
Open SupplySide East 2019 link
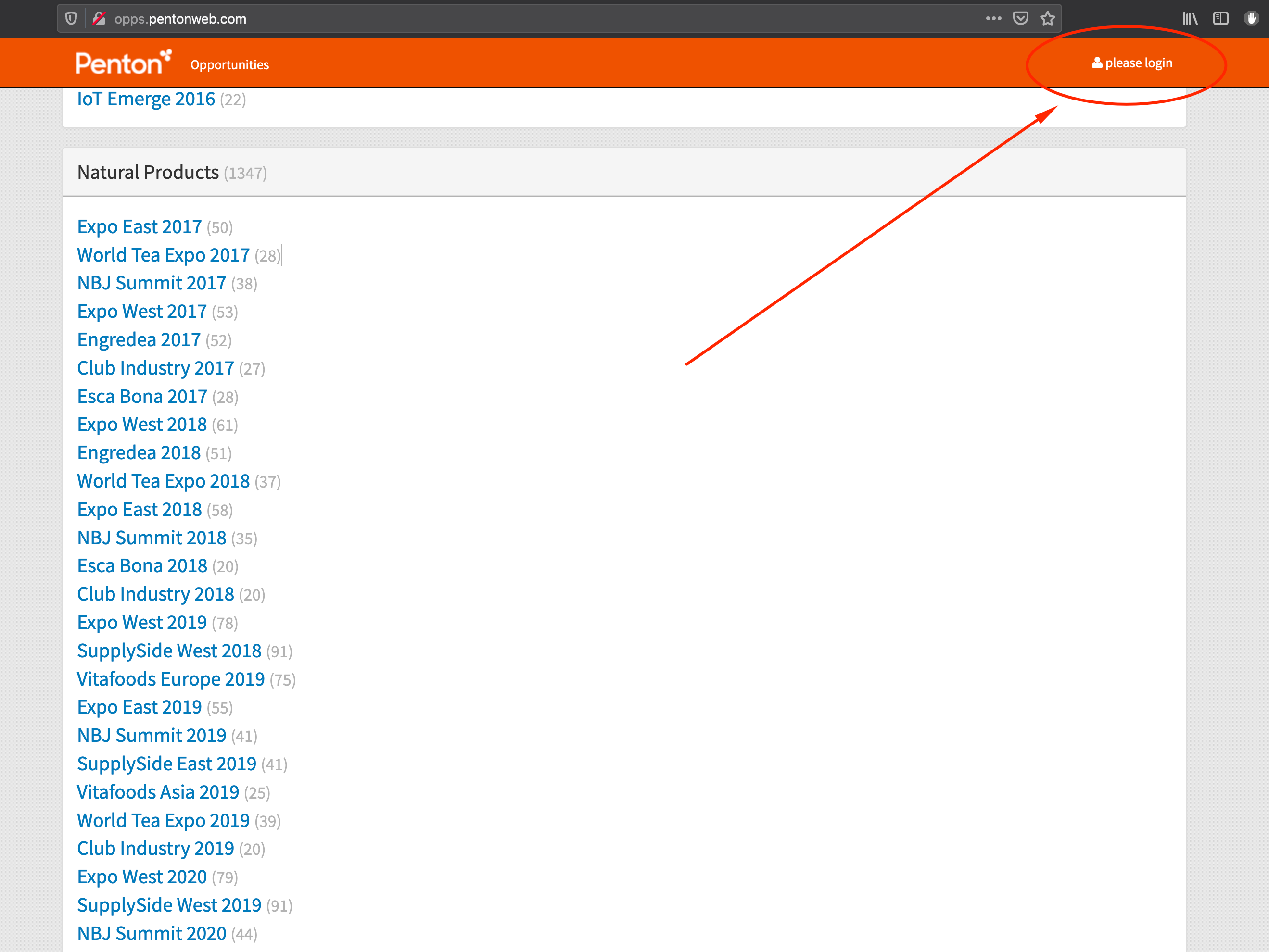pos(167,764)
